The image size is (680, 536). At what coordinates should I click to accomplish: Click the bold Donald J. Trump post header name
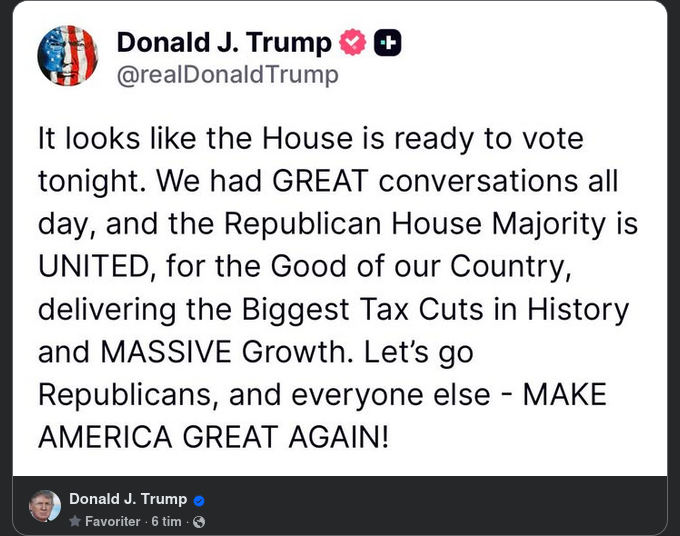pyautogui.click(x=224, y=43)
